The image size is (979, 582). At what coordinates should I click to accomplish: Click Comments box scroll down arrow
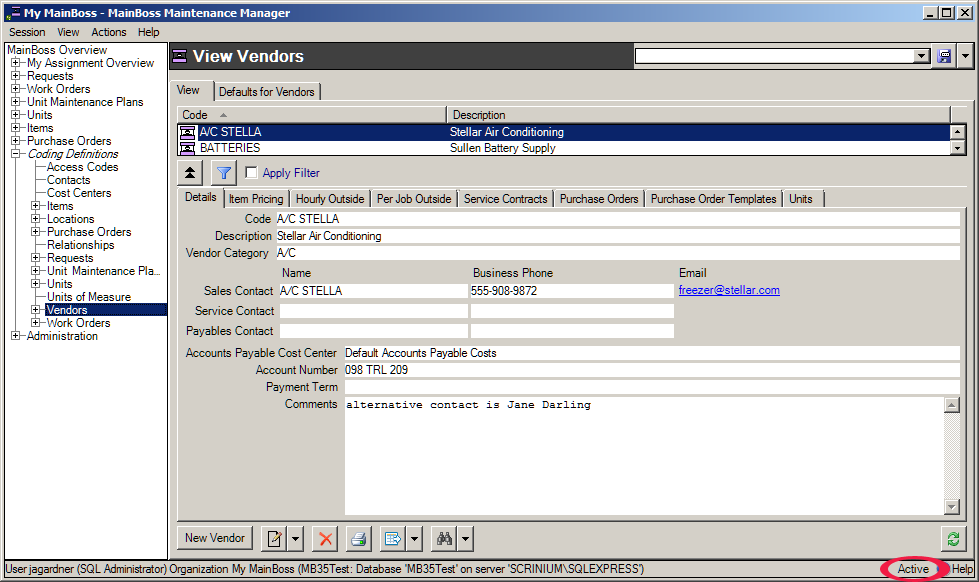coord(952,507)
